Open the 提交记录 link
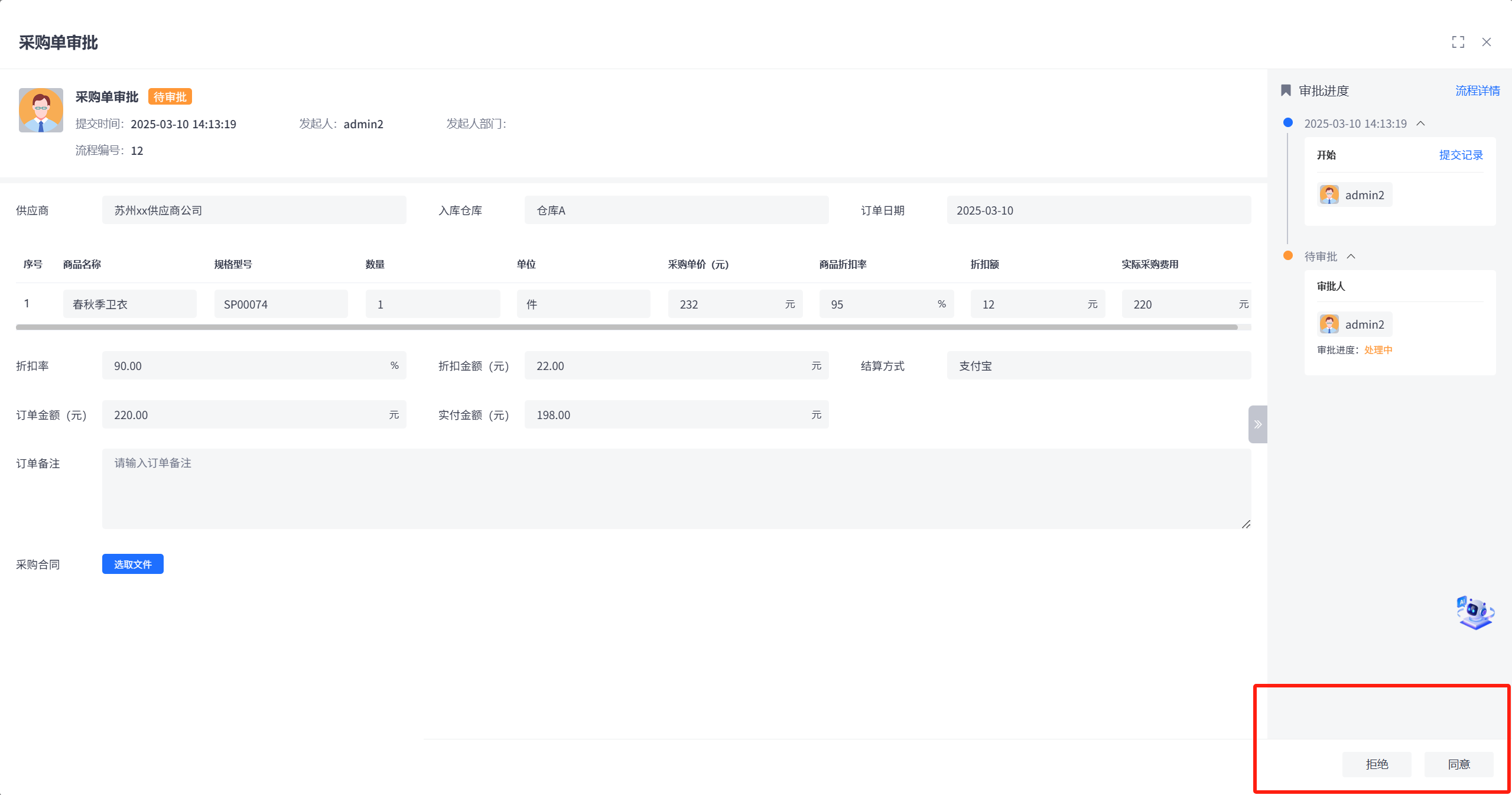 coord(1461,155)
